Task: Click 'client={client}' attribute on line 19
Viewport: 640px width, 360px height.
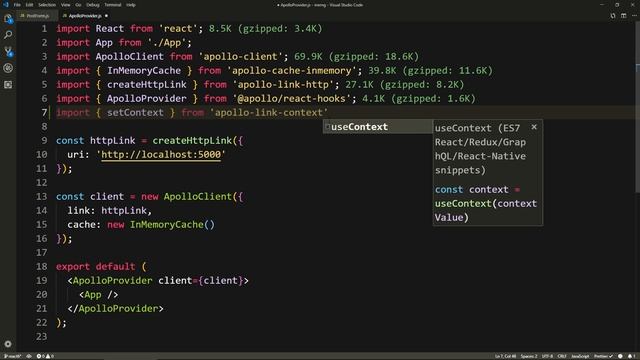Action: click(x=200, y=280)
